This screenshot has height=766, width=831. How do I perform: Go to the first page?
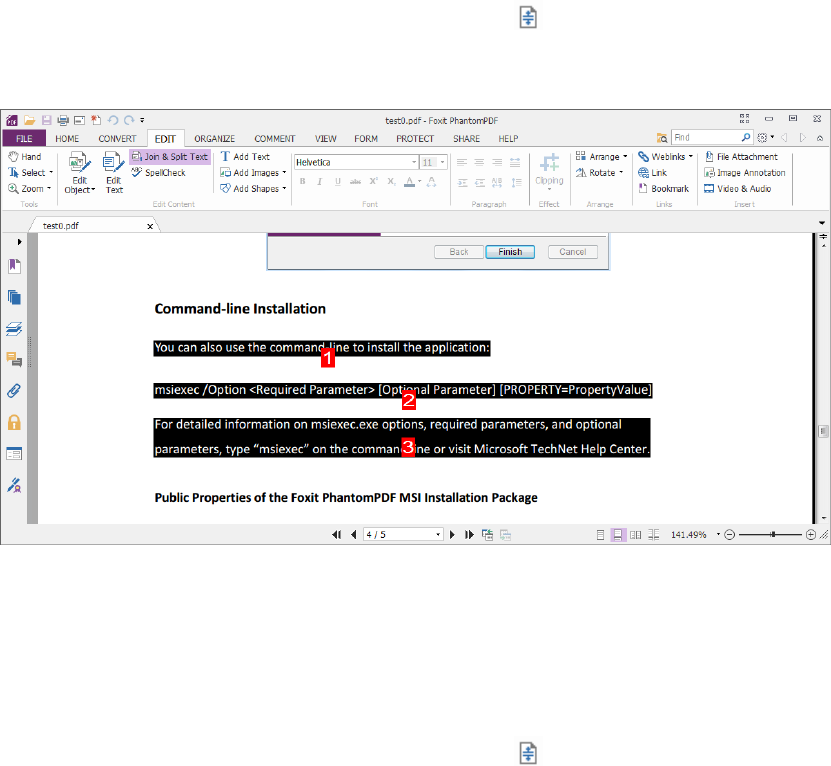click(x=336, y=535)
